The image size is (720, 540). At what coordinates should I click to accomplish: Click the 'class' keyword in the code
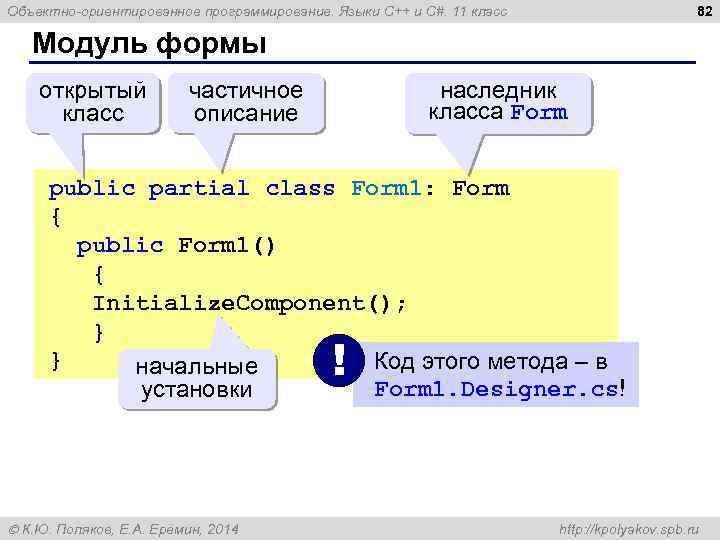pyautogui.click(x=300, y=189)
